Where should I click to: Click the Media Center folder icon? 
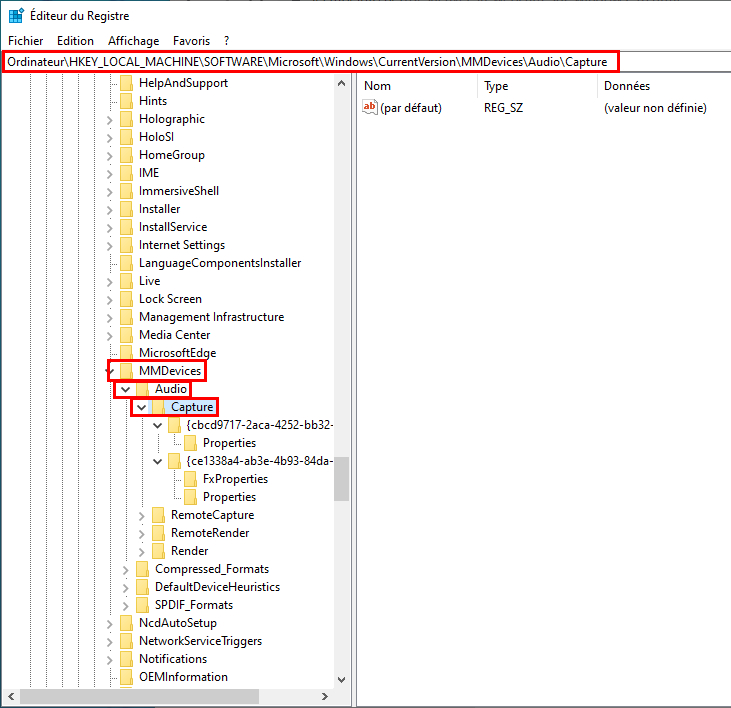126,335
